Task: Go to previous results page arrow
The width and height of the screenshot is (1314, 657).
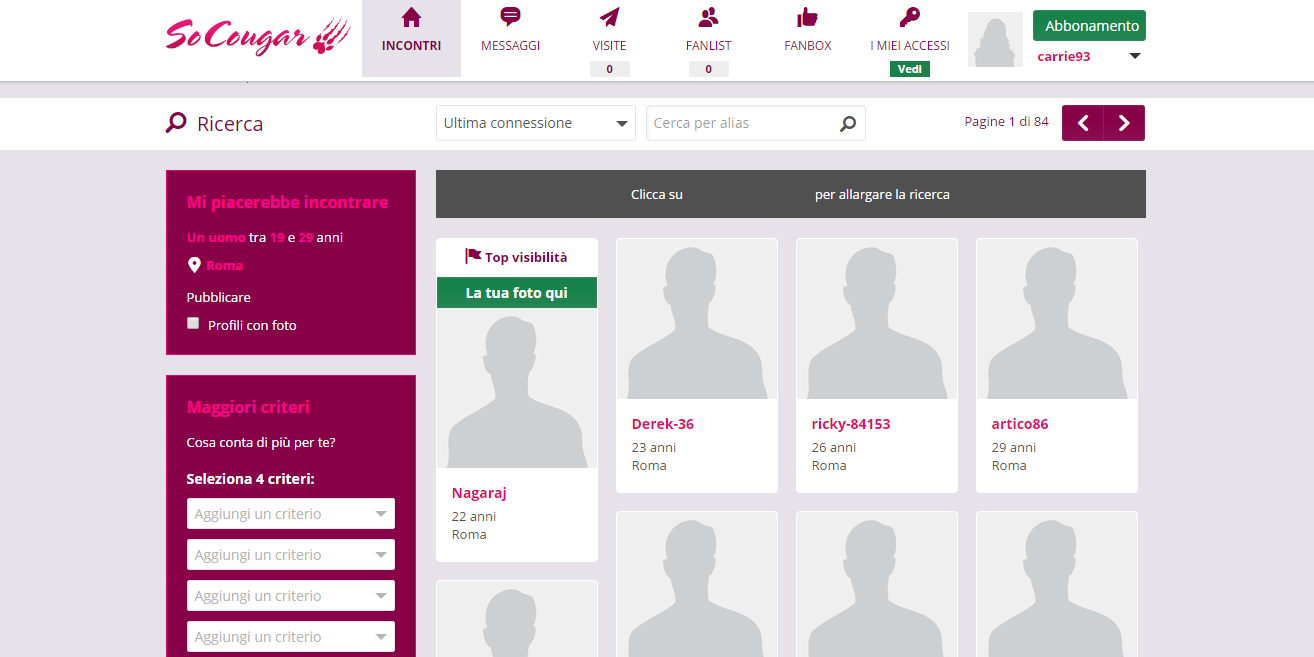Action: (1083, 123)
